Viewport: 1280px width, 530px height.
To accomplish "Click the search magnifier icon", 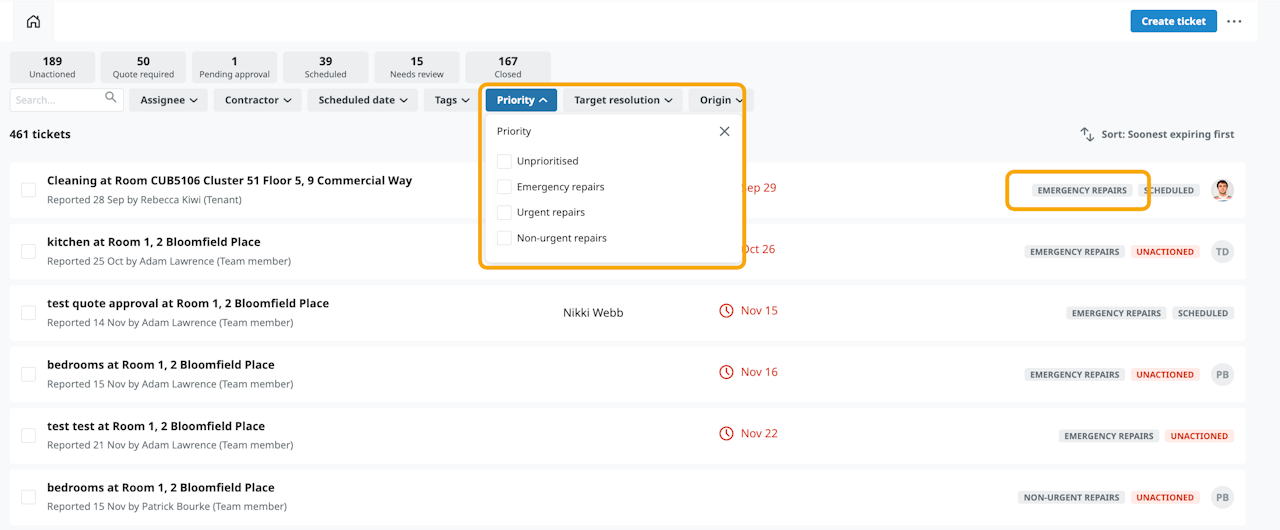I will coord(111,98).
